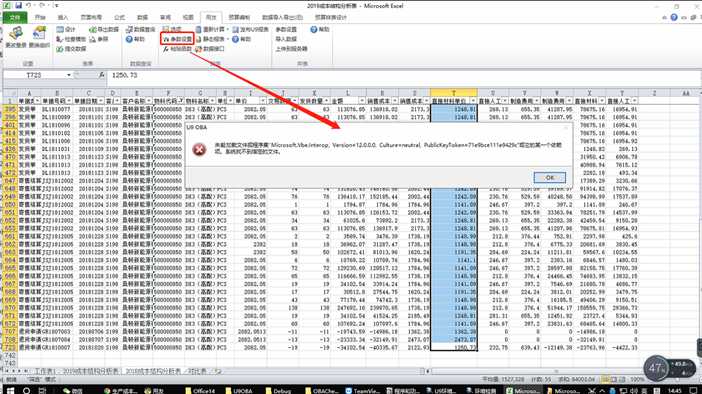Open the filtered 物料代码 column filter button
The image size is (702, 394).
(x=181, y=101)
